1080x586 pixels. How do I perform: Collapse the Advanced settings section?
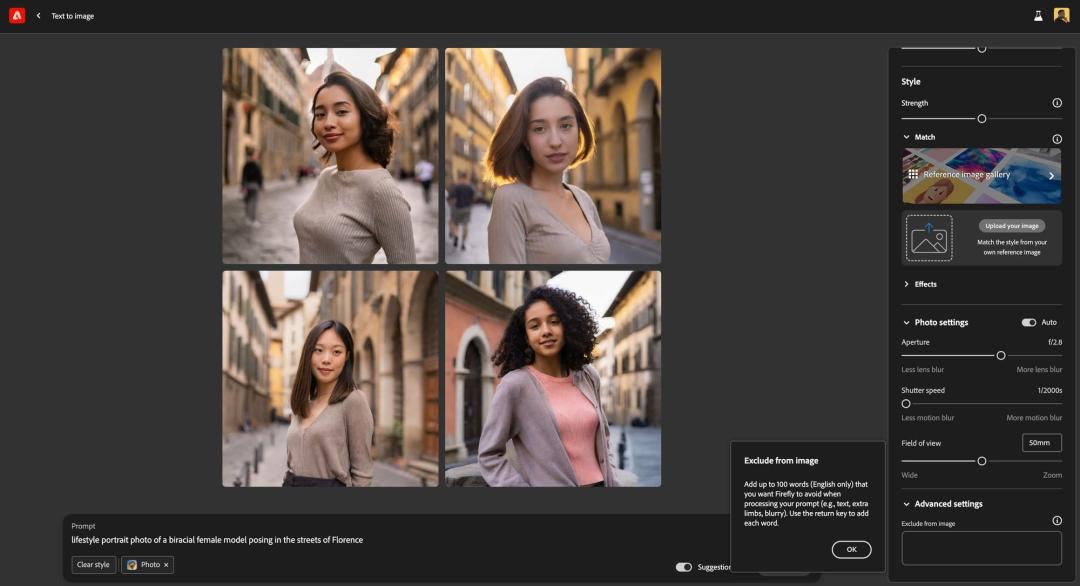coord(907,504)
